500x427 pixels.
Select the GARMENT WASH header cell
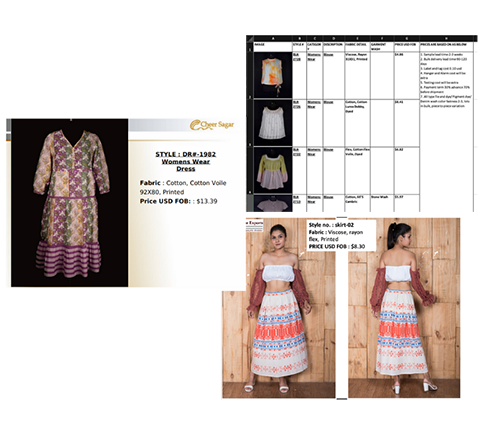click(x=382, y=47)
